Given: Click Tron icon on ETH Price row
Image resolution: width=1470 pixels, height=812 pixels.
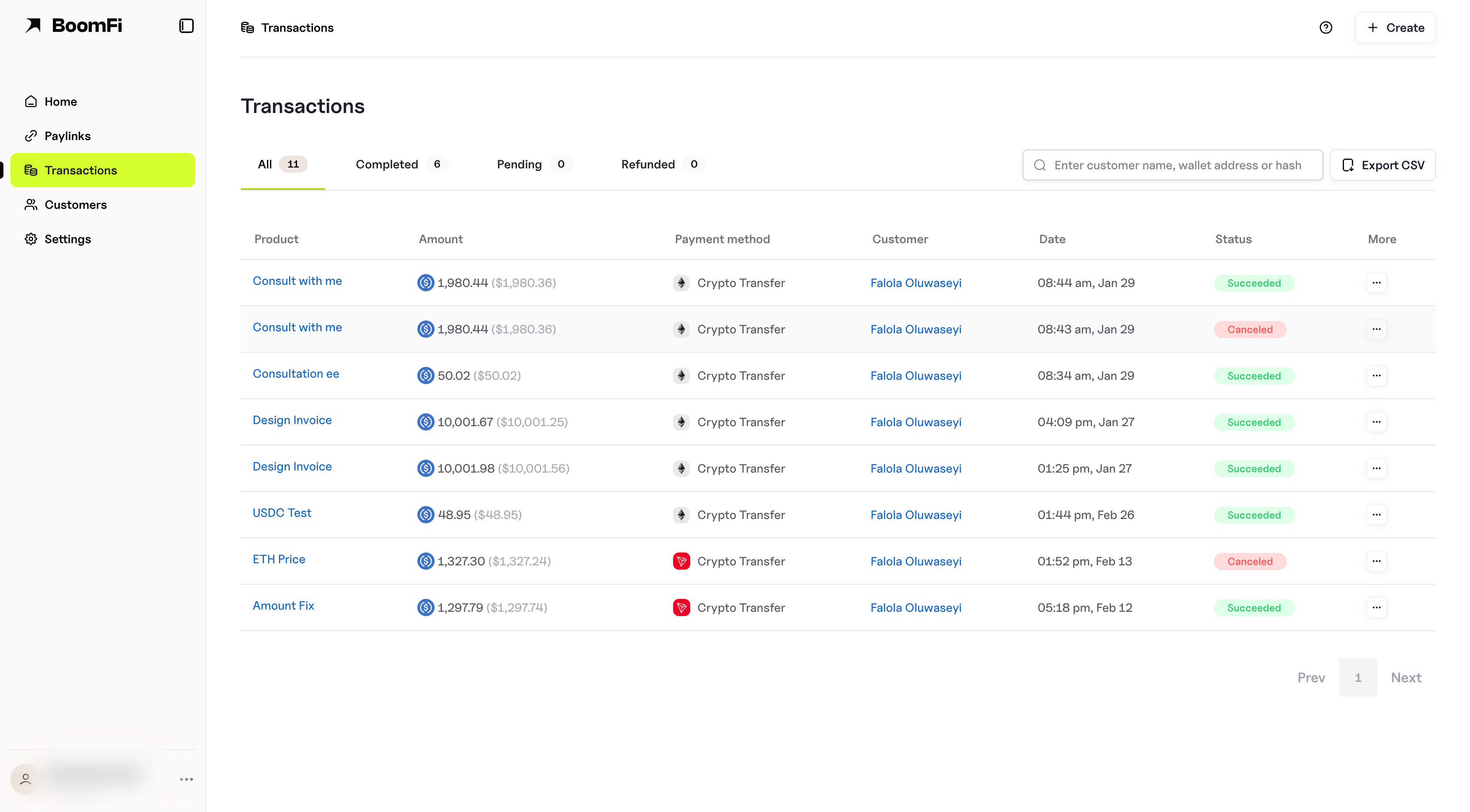Looking at the screenshot, I should [x=681, y=561].
